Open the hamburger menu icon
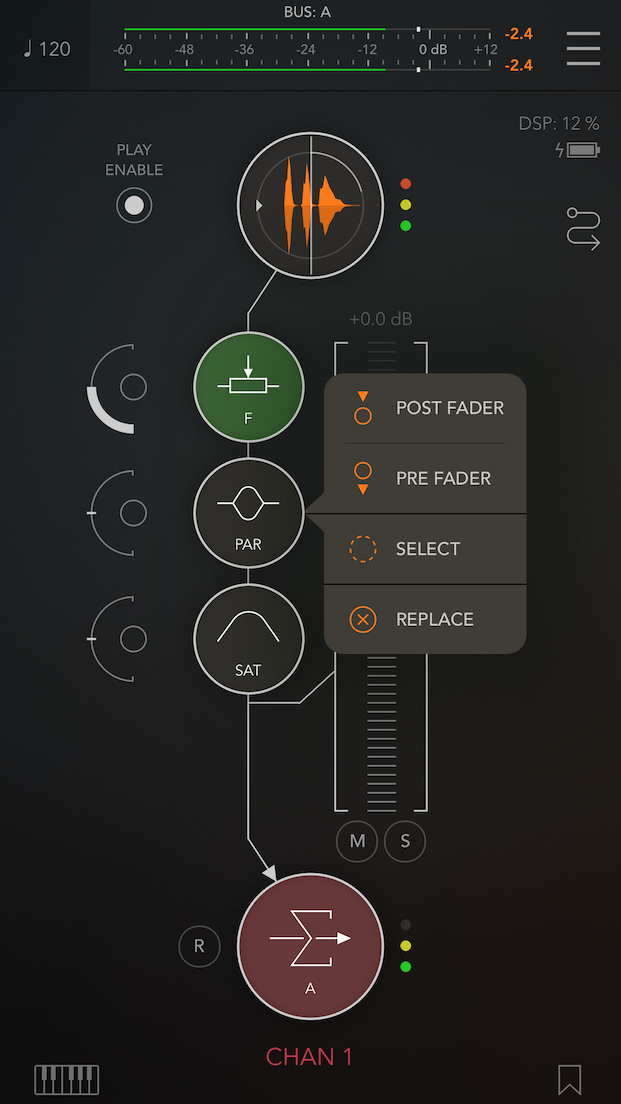 [x=583, y=49]
